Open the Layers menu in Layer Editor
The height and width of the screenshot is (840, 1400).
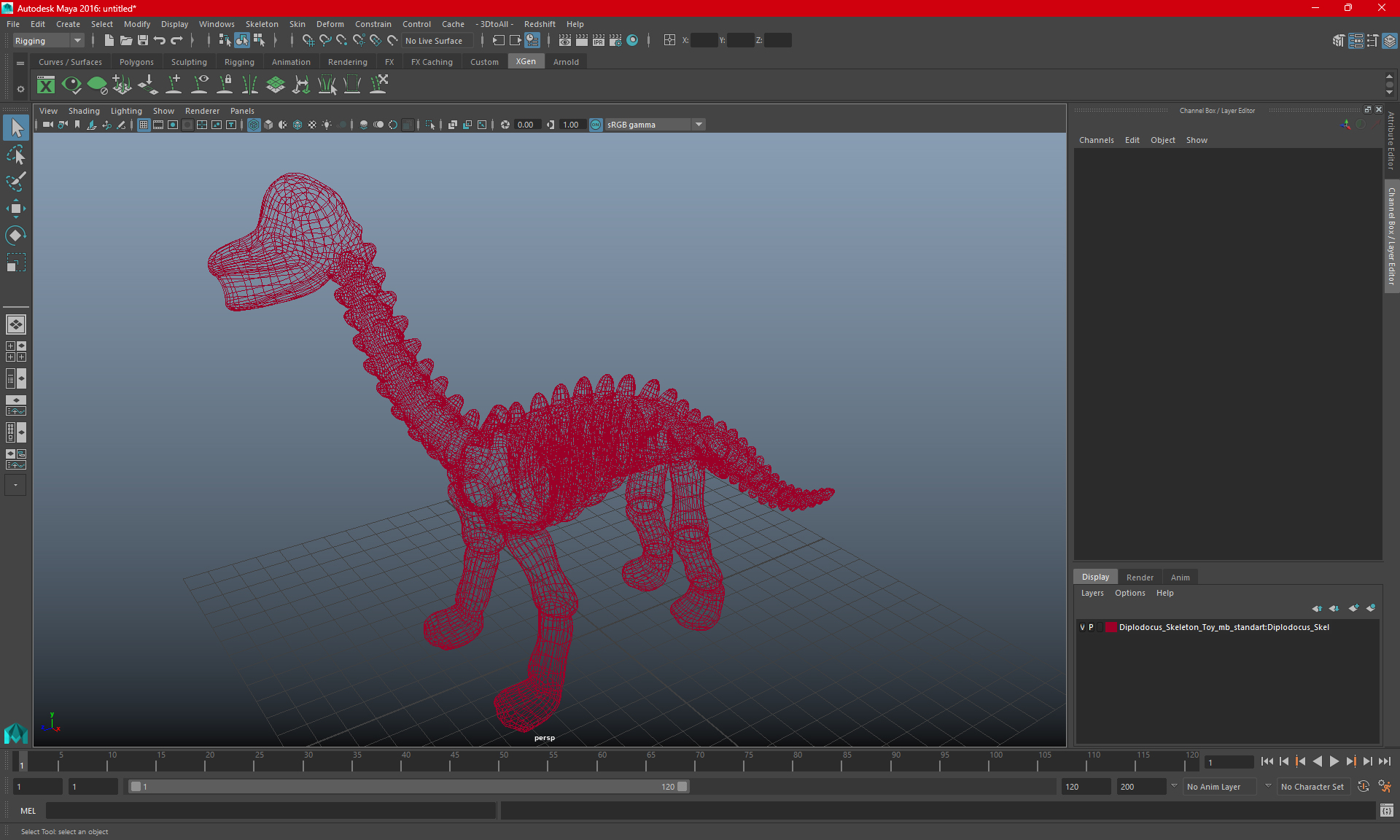click(x=1092, y=593)
